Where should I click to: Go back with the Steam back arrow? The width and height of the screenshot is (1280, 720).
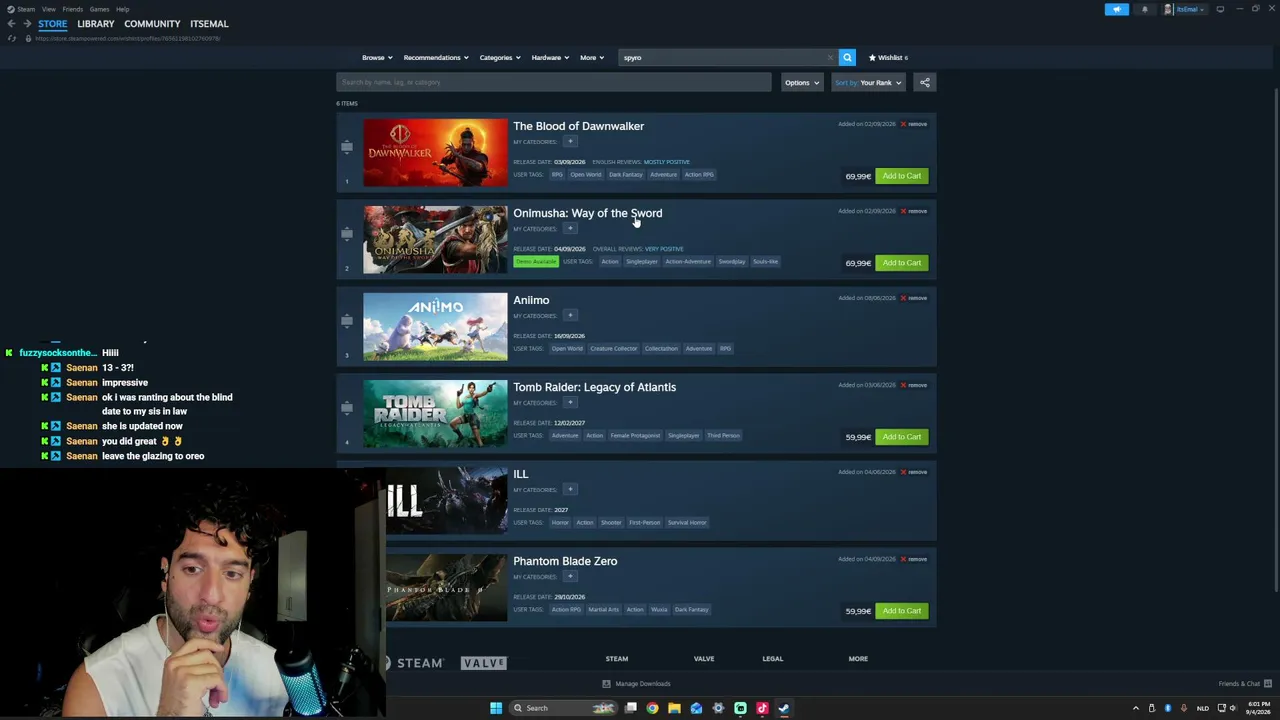[11, 23]
